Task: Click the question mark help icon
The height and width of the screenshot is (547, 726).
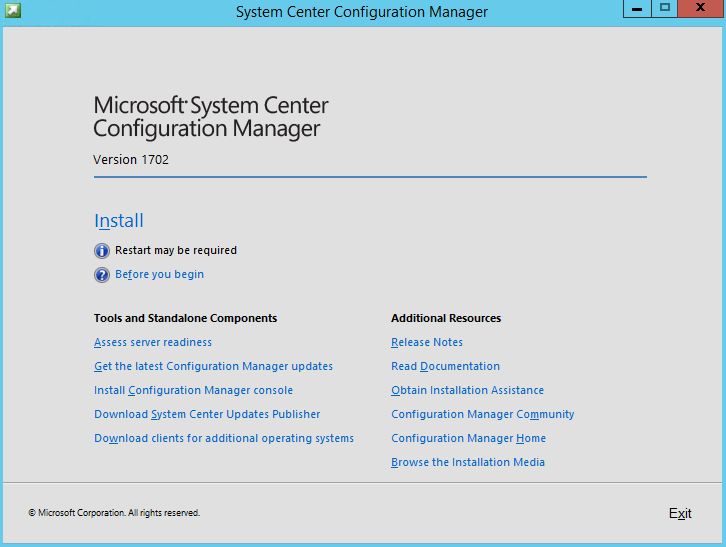Action: pyautogui.click(x=102, y=275)
